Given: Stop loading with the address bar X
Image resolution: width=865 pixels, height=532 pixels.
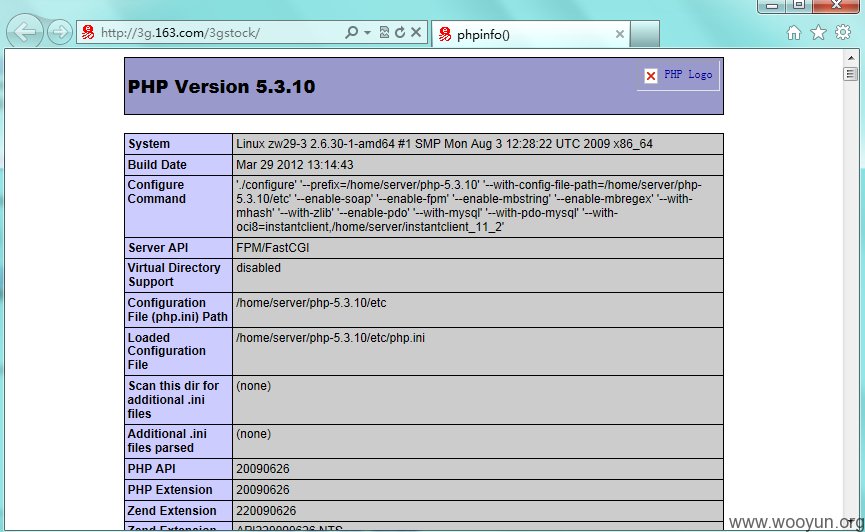Looking at the screenshot, I should pos(416,33).
